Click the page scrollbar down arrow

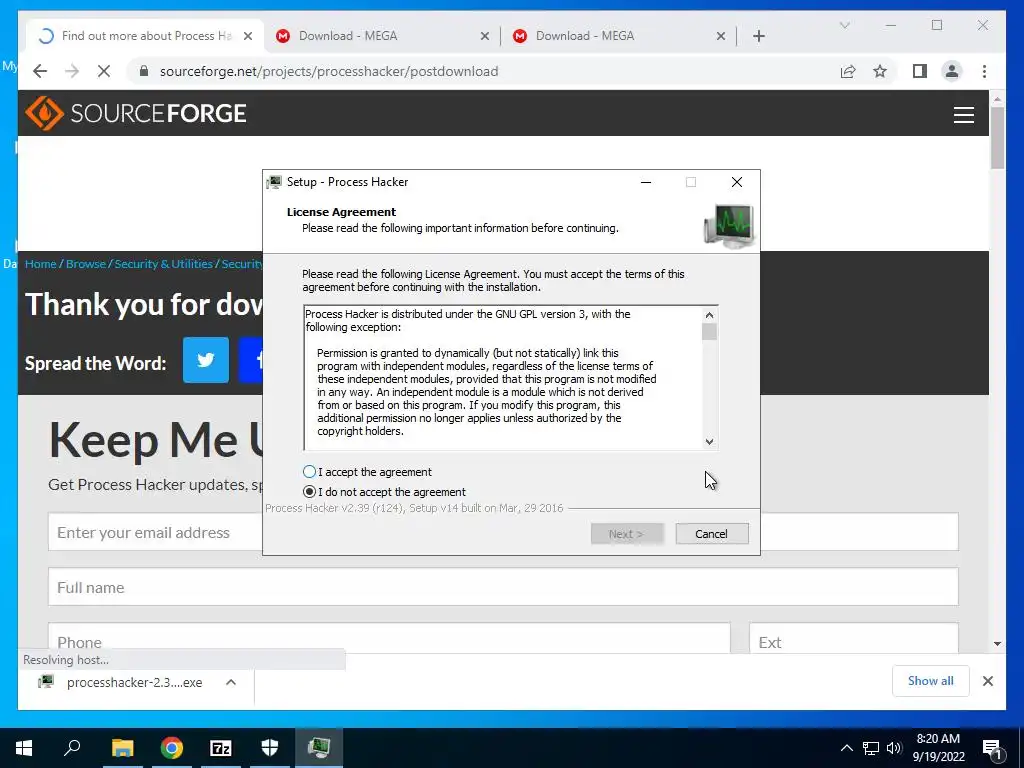(x=997, y=644)
